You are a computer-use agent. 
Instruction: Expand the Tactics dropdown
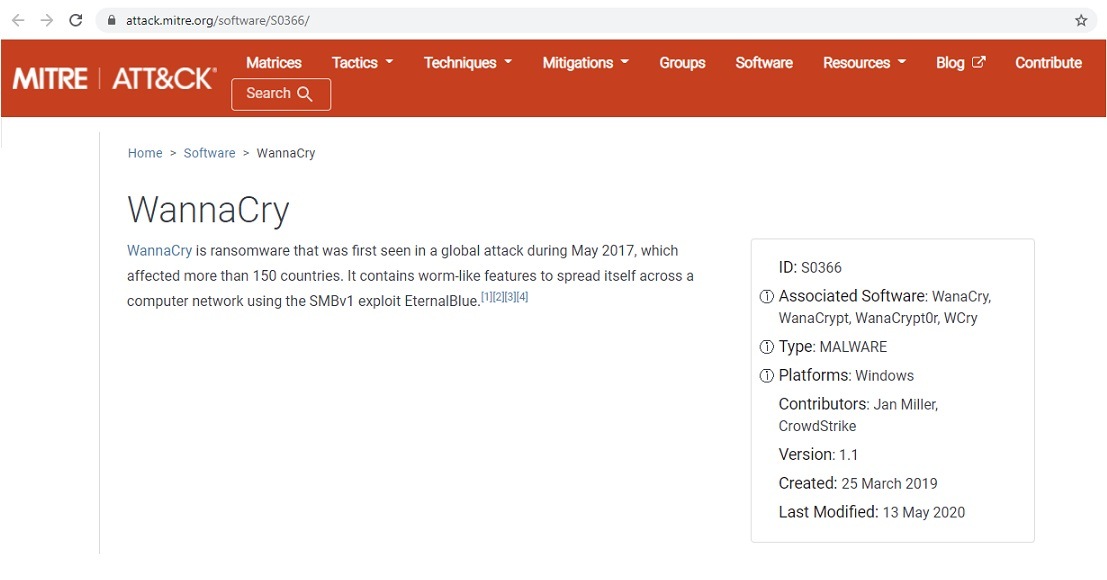[x=362, y=63]
